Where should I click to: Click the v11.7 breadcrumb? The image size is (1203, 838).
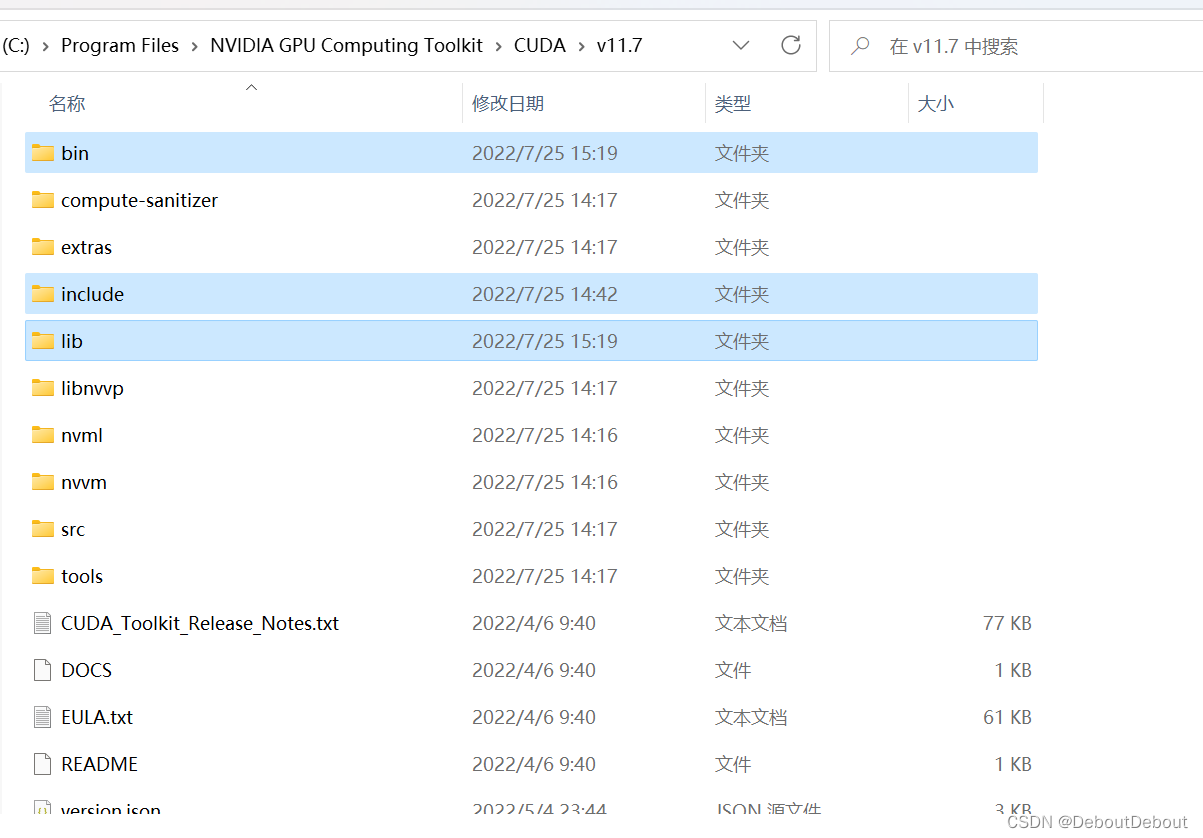(619, 46)
